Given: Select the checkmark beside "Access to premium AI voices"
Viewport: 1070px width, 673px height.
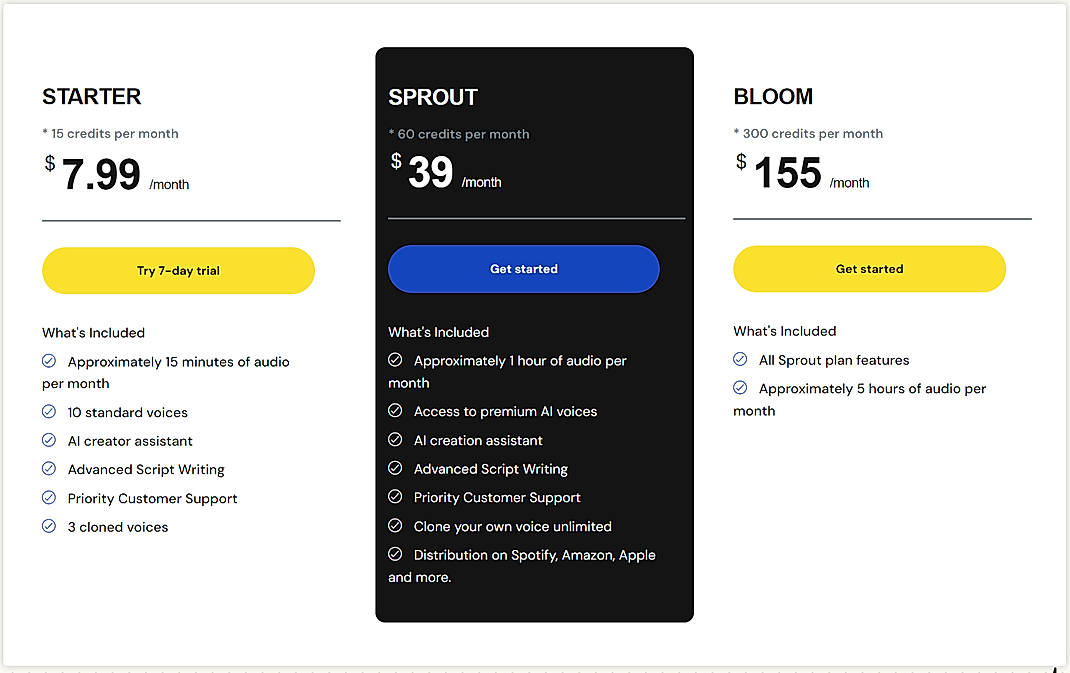Looking at the screenshot, I should point(394,411).
